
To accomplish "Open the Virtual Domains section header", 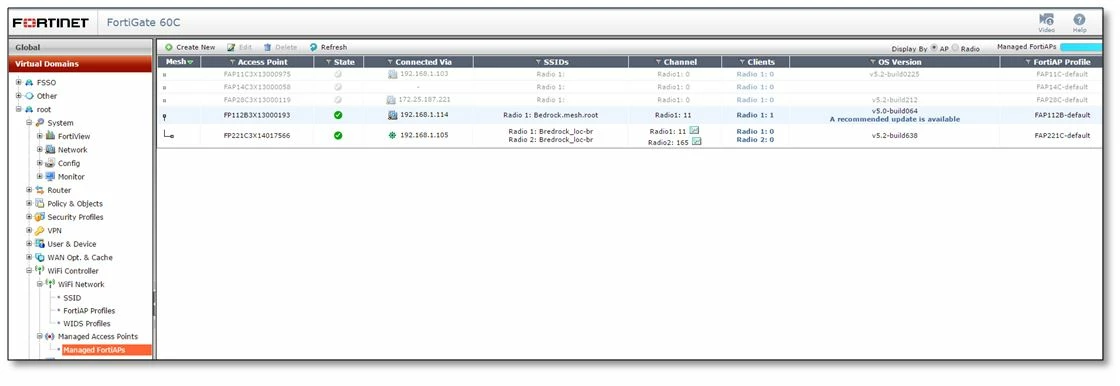I will coord(80,64).
